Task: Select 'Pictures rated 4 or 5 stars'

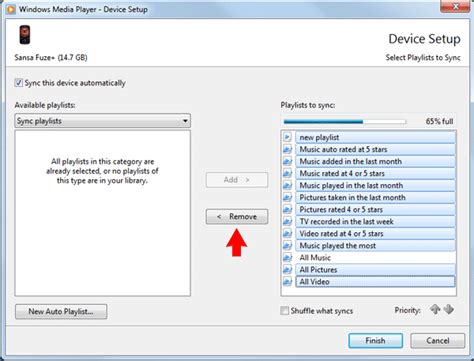Action: pos(375,209)
